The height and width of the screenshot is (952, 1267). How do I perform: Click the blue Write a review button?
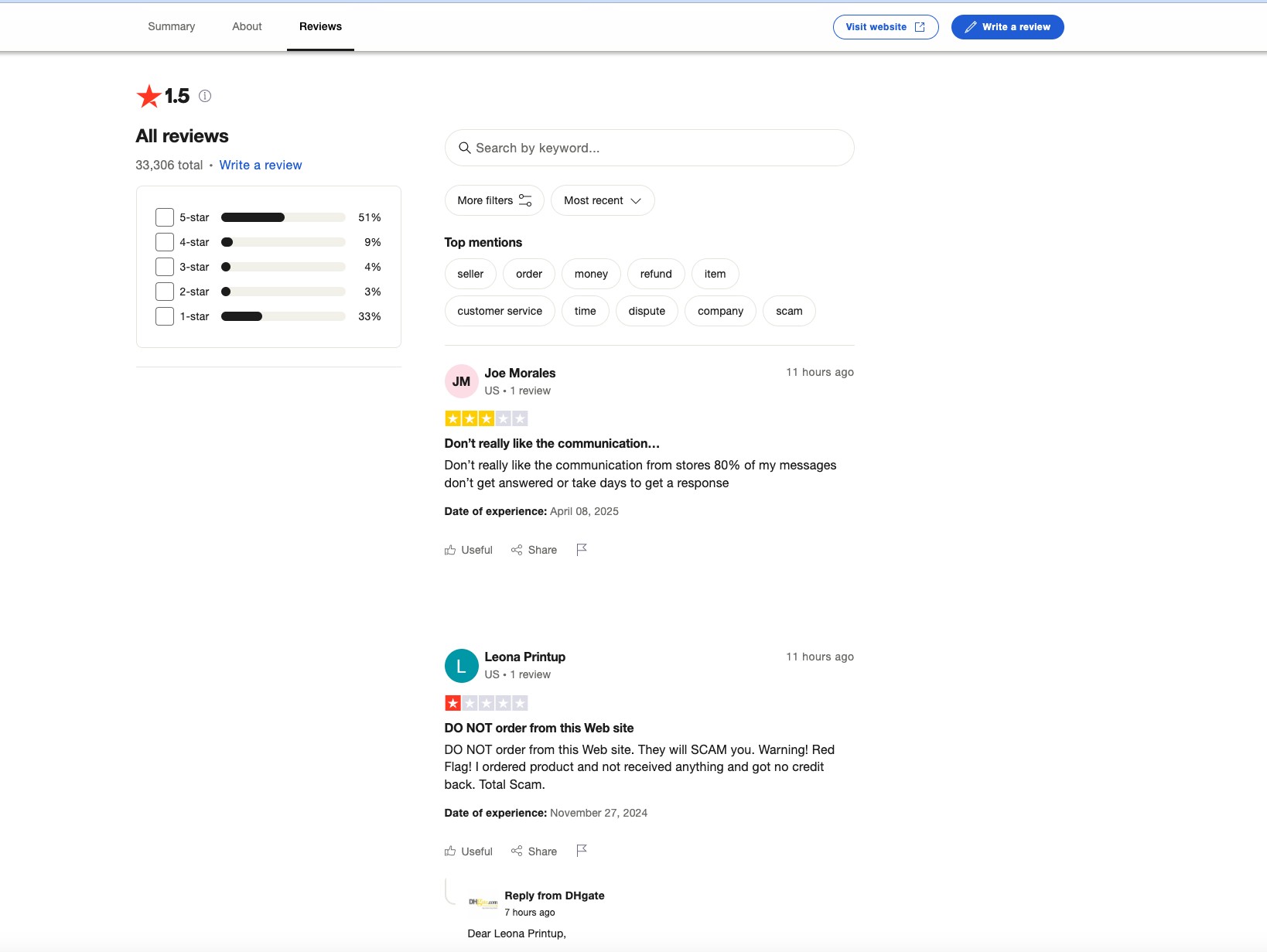(1007, 27)
